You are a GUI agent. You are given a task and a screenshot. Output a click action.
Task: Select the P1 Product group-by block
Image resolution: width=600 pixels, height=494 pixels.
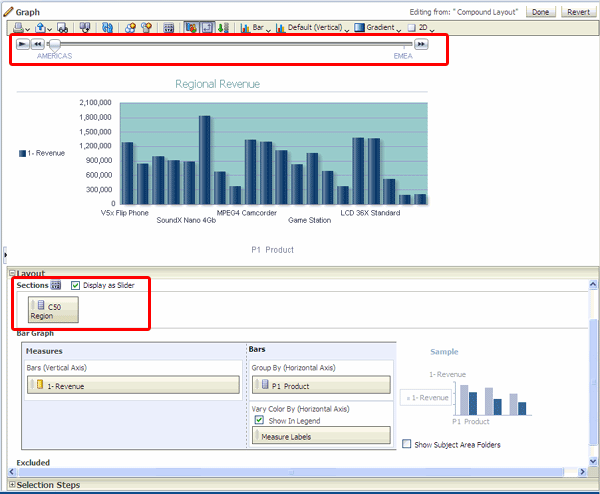(321, 385)
